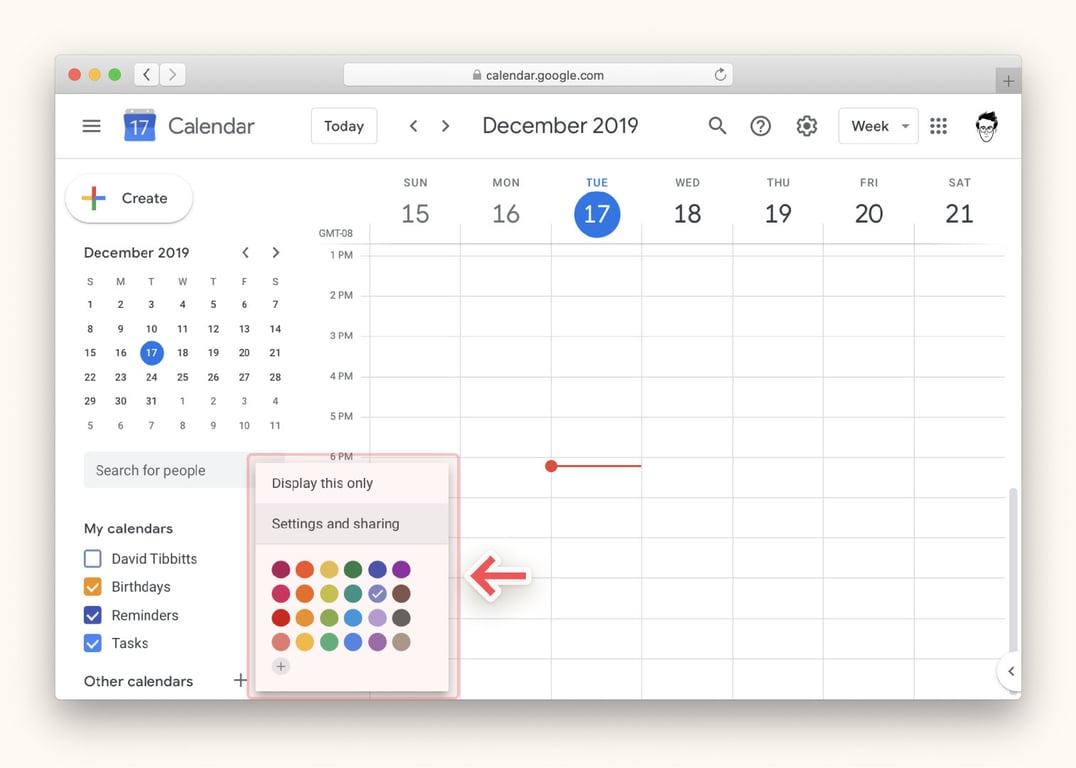The width and height of the screenshot is (1076, 768).
Task: Open the main menu hamburger icon
Action: (x=91, y=126)
